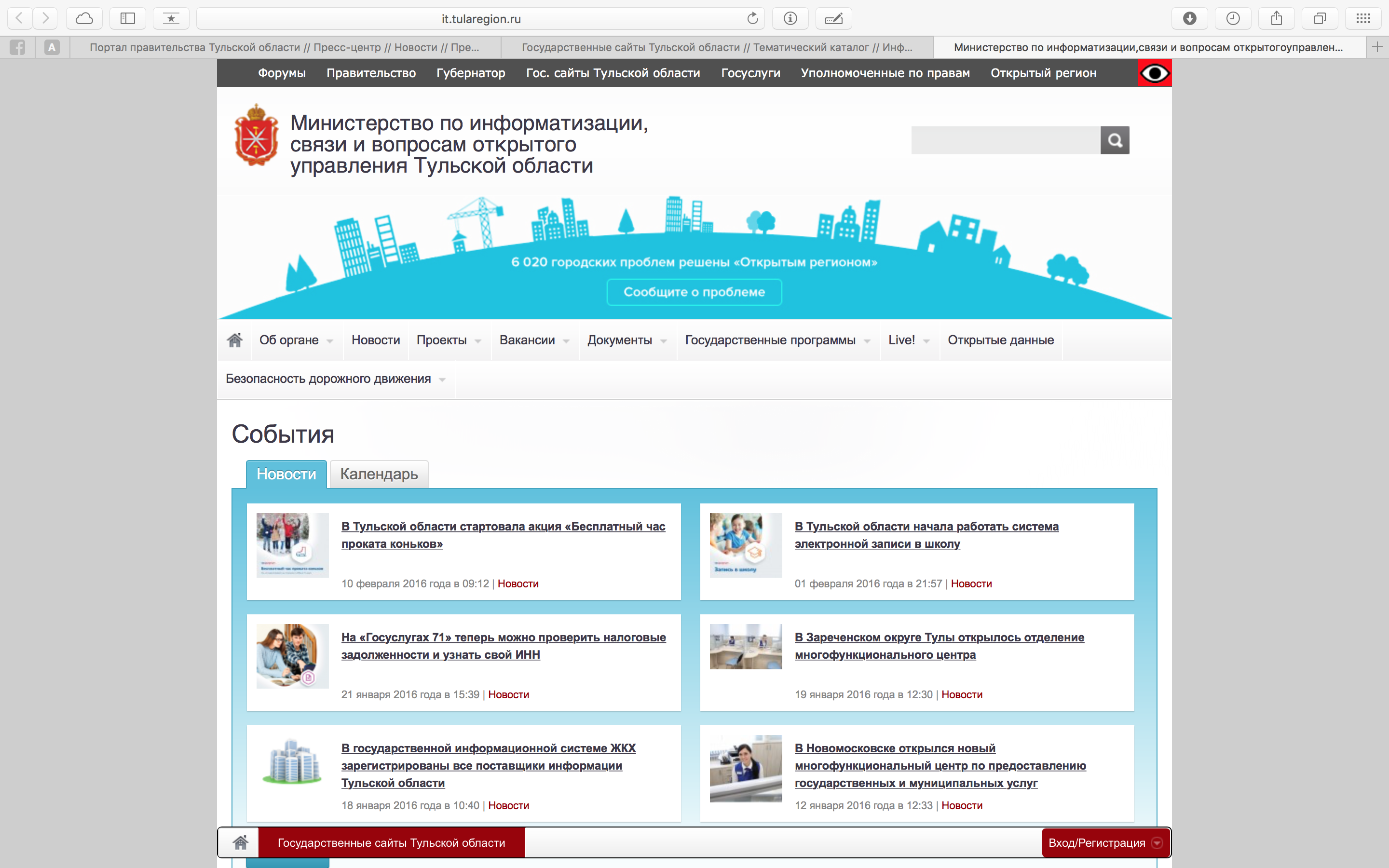The image size is (1389, 868).
Task: Click the home icon in bottom bar
Action: [x=241, y=843]
